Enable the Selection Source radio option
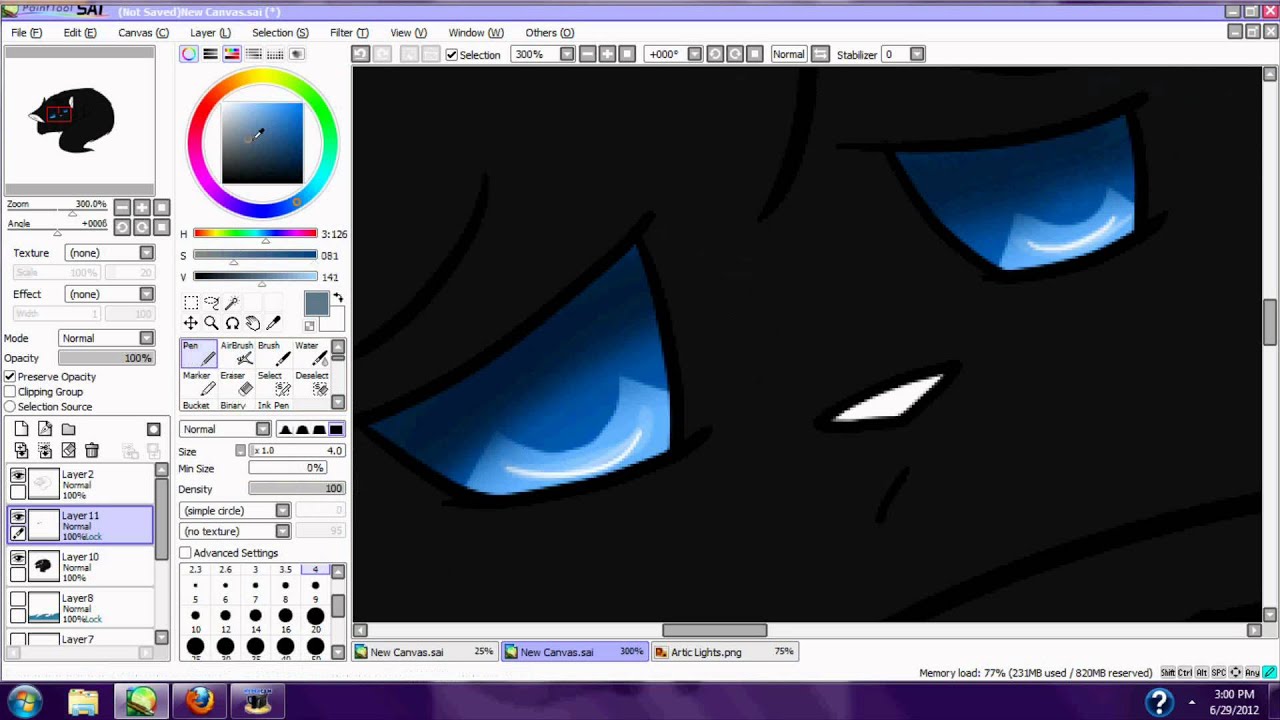The height and width of the screenshot is (720, 1280). click(x=10, y=407)
